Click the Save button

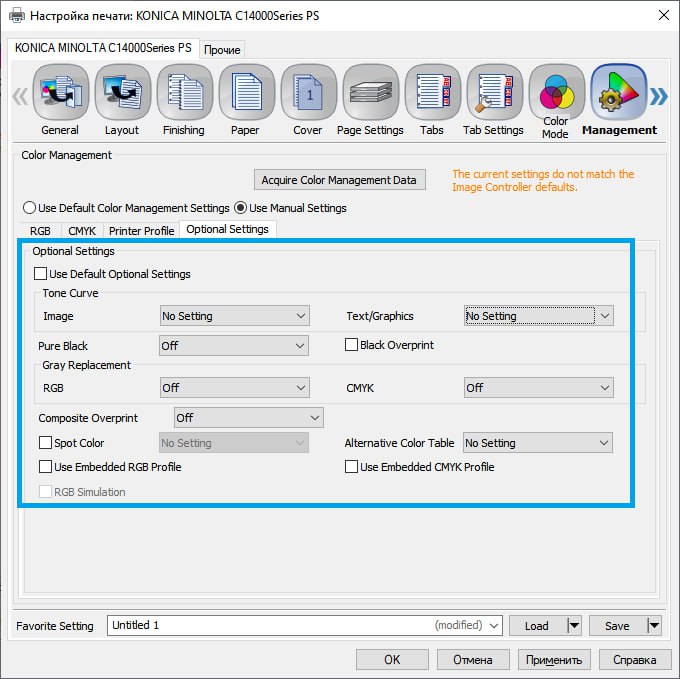pos(618,626)
